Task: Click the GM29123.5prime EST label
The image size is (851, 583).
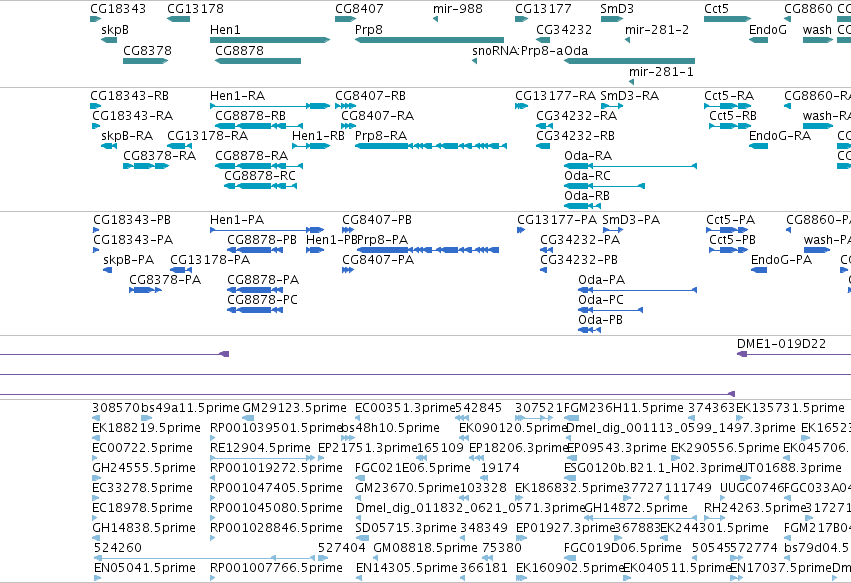Action: point(294,408)
